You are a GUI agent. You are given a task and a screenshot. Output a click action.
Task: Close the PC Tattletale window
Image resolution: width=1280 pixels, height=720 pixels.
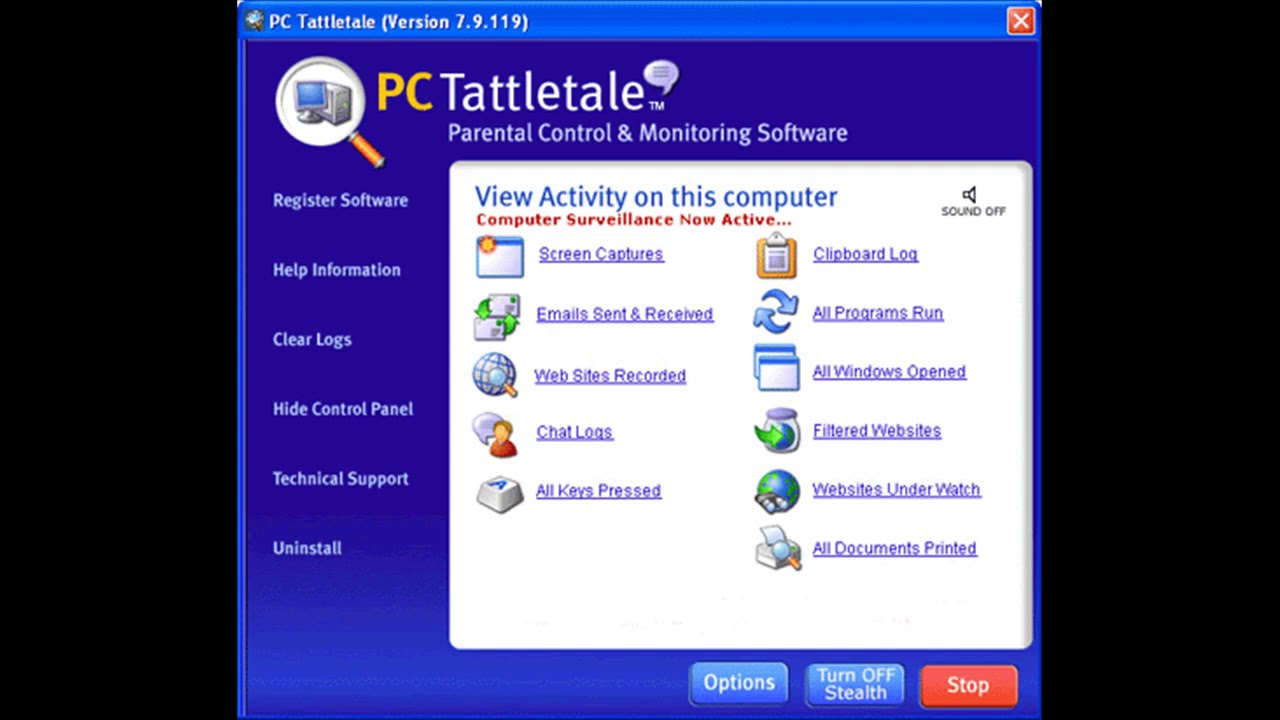[x=1020, y=21]
